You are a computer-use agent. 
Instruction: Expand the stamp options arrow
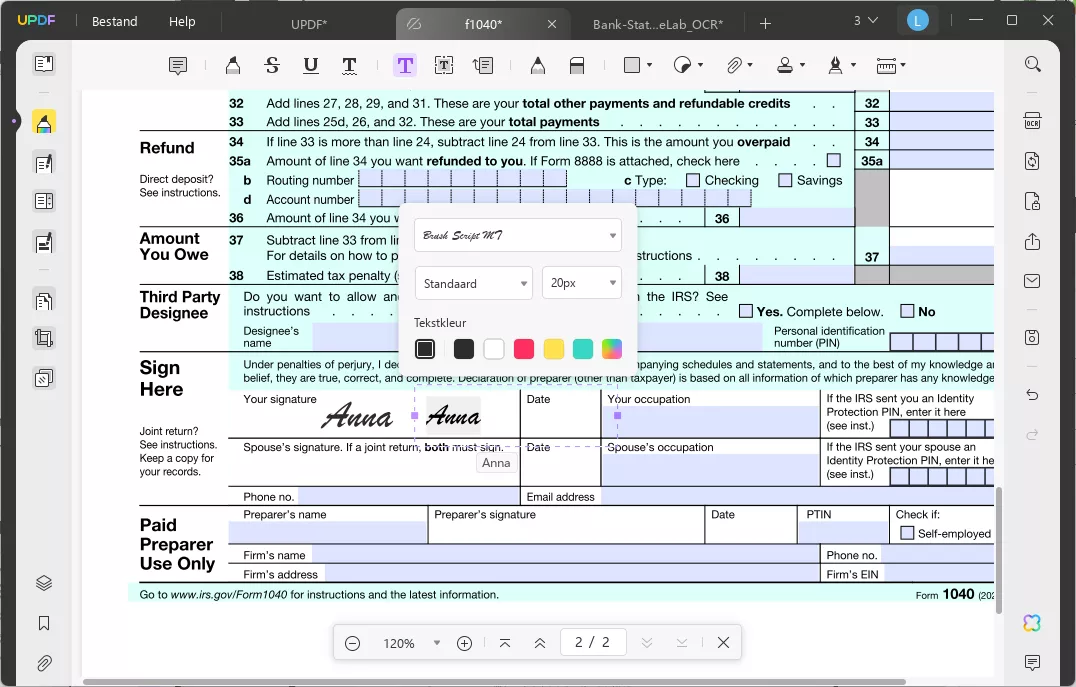802,65
